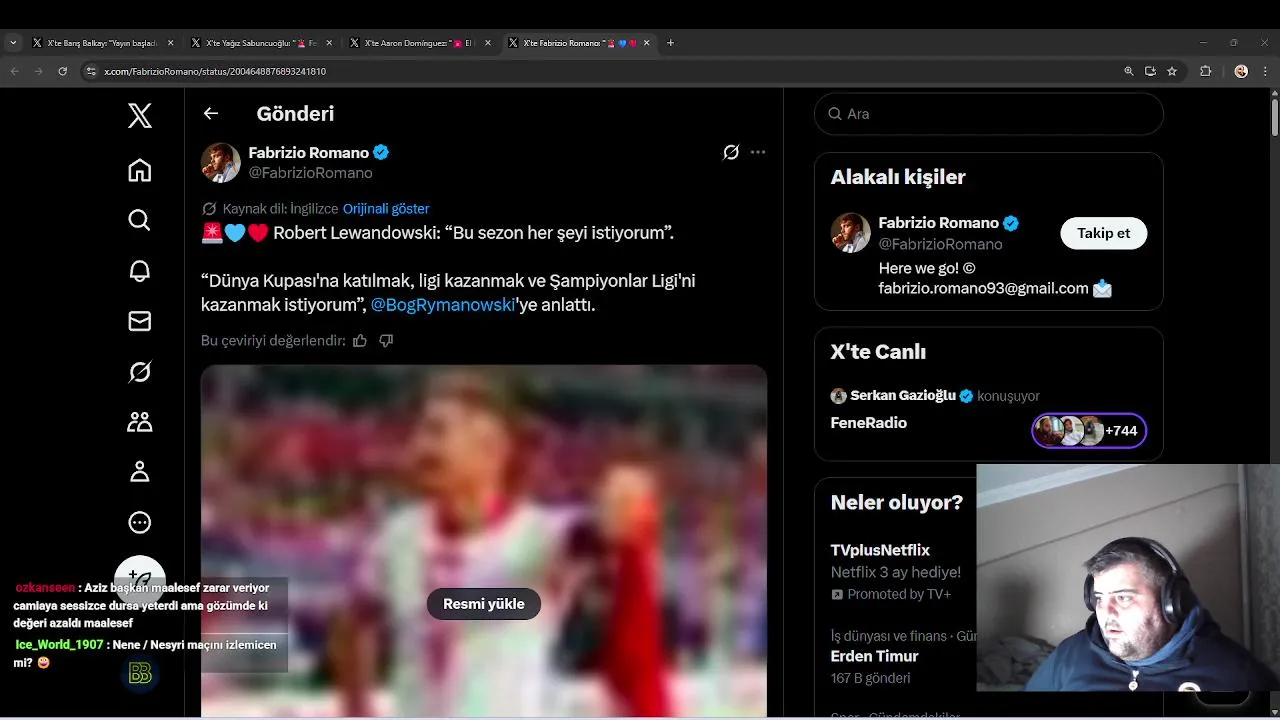Screen dimensions: 1280x720
Task: Click the 'Gönderi' page title
Action: tap(295, 114)
